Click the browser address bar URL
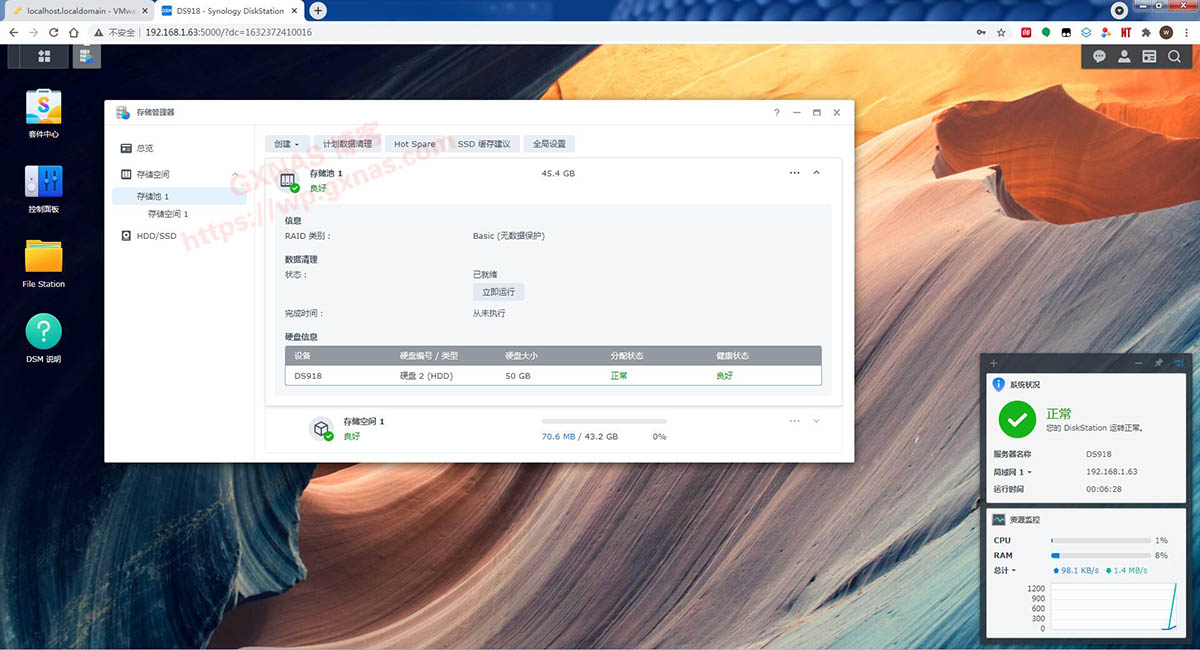The image size is (1200, 650). [x=229, y=32]
